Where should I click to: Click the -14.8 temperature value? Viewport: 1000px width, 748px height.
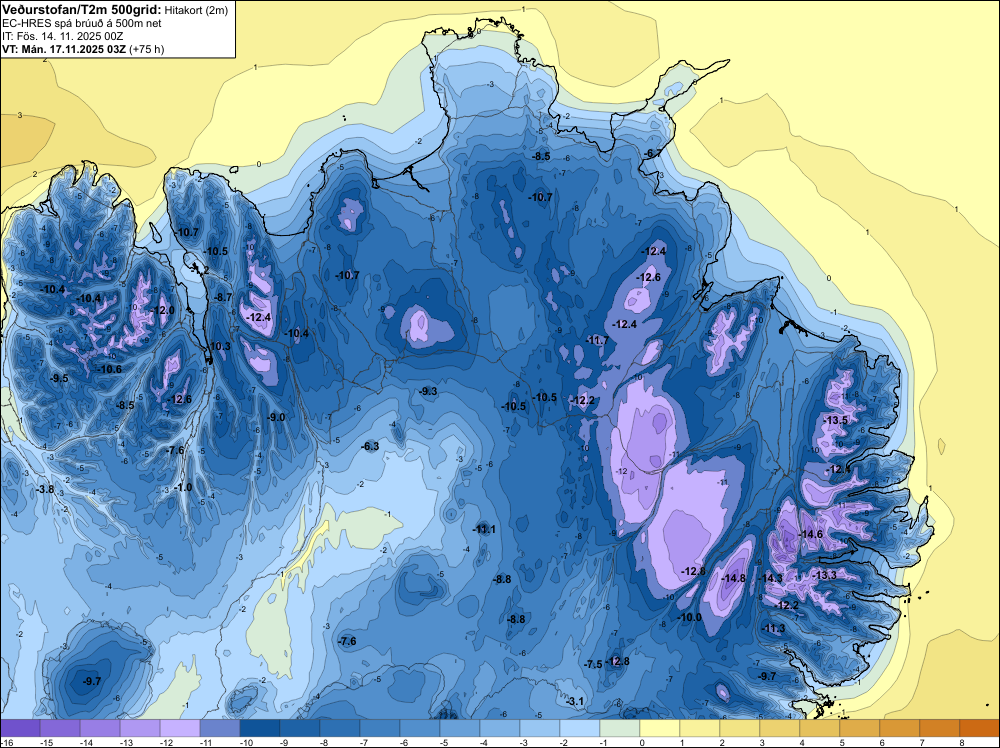click(x=733, y=578)
